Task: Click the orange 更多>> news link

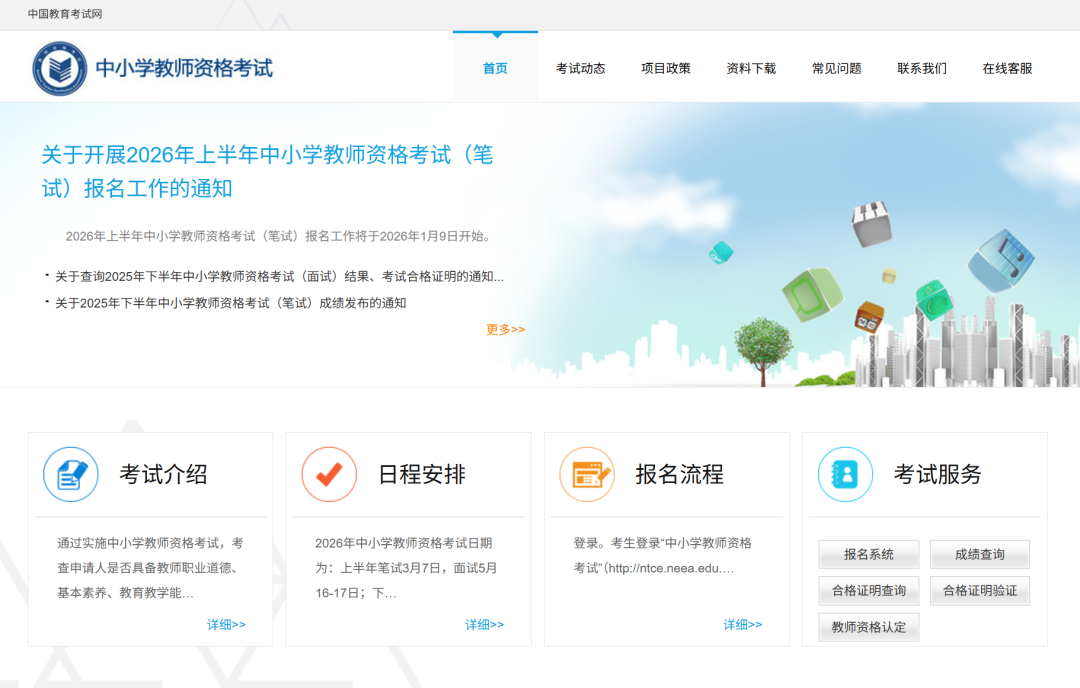Action: [505, 329]
